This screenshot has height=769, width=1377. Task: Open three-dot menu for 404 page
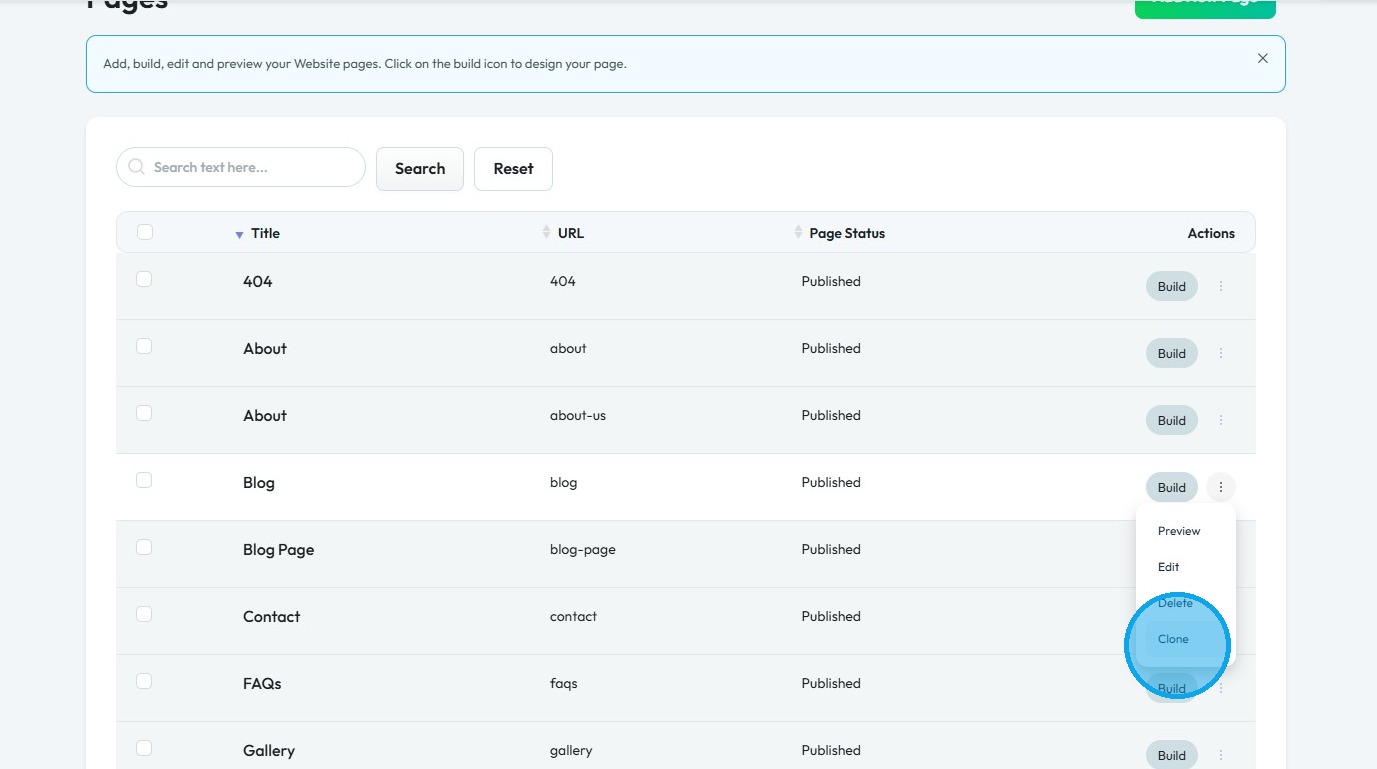pos(1221,286)
